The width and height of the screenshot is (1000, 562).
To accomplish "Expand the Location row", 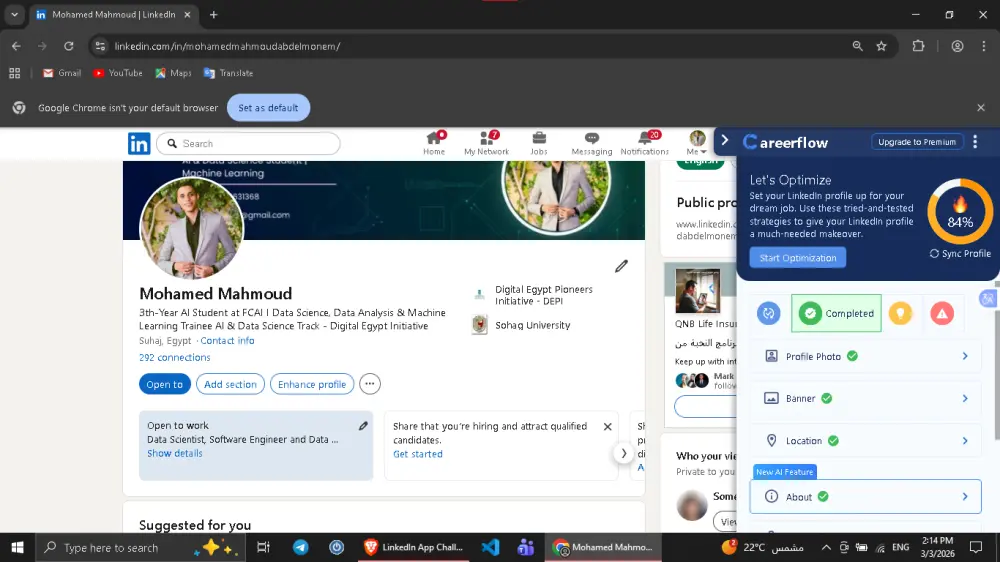I will pos(865,441).
